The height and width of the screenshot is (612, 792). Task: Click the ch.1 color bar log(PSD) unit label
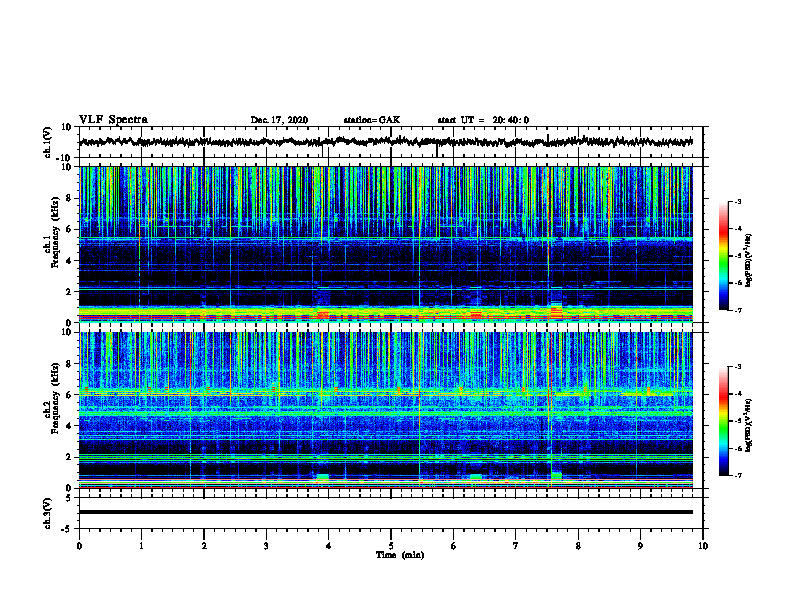(749, 261)
